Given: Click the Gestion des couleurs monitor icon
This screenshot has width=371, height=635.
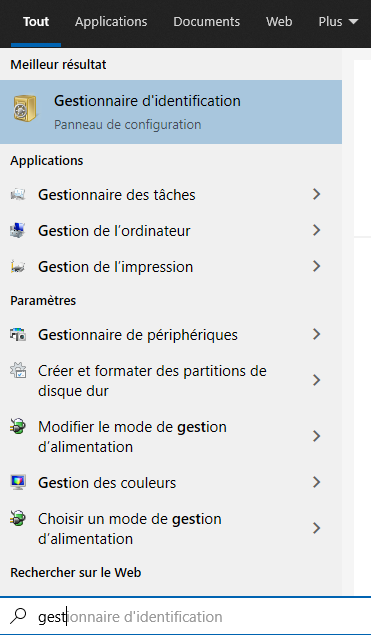Looking at the screenshot, I should [18, 482].
